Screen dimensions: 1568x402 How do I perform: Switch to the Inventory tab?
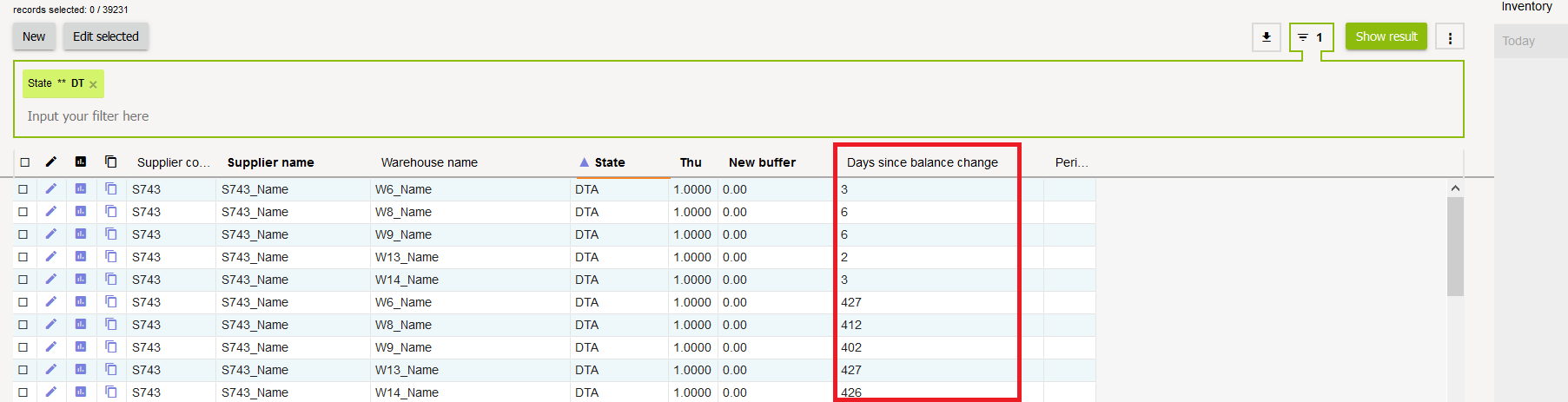point(1526,7)
